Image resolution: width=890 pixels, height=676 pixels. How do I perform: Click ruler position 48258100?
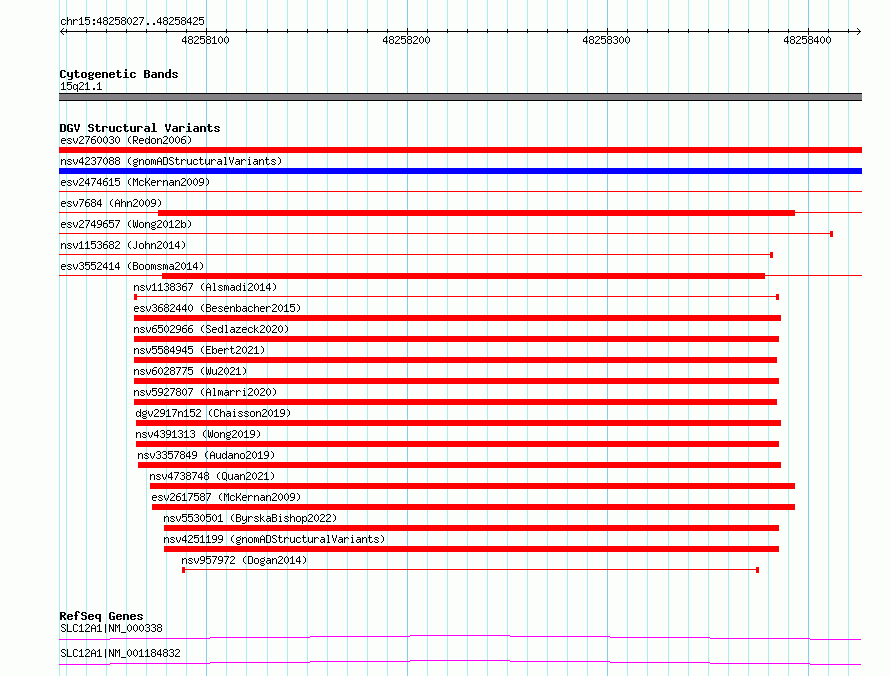pos(205,40)
